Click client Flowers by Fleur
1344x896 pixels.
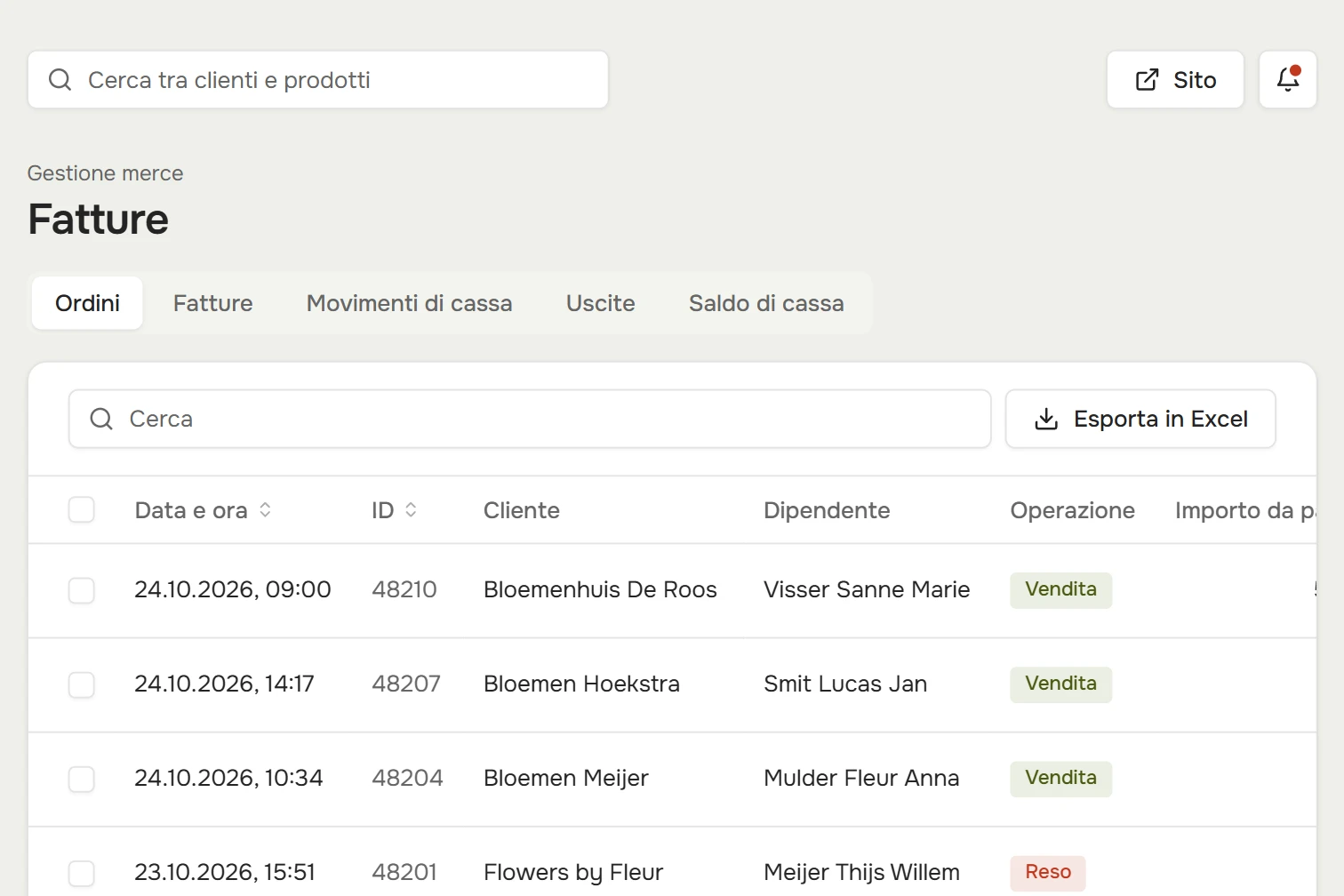tap(573, 872)
